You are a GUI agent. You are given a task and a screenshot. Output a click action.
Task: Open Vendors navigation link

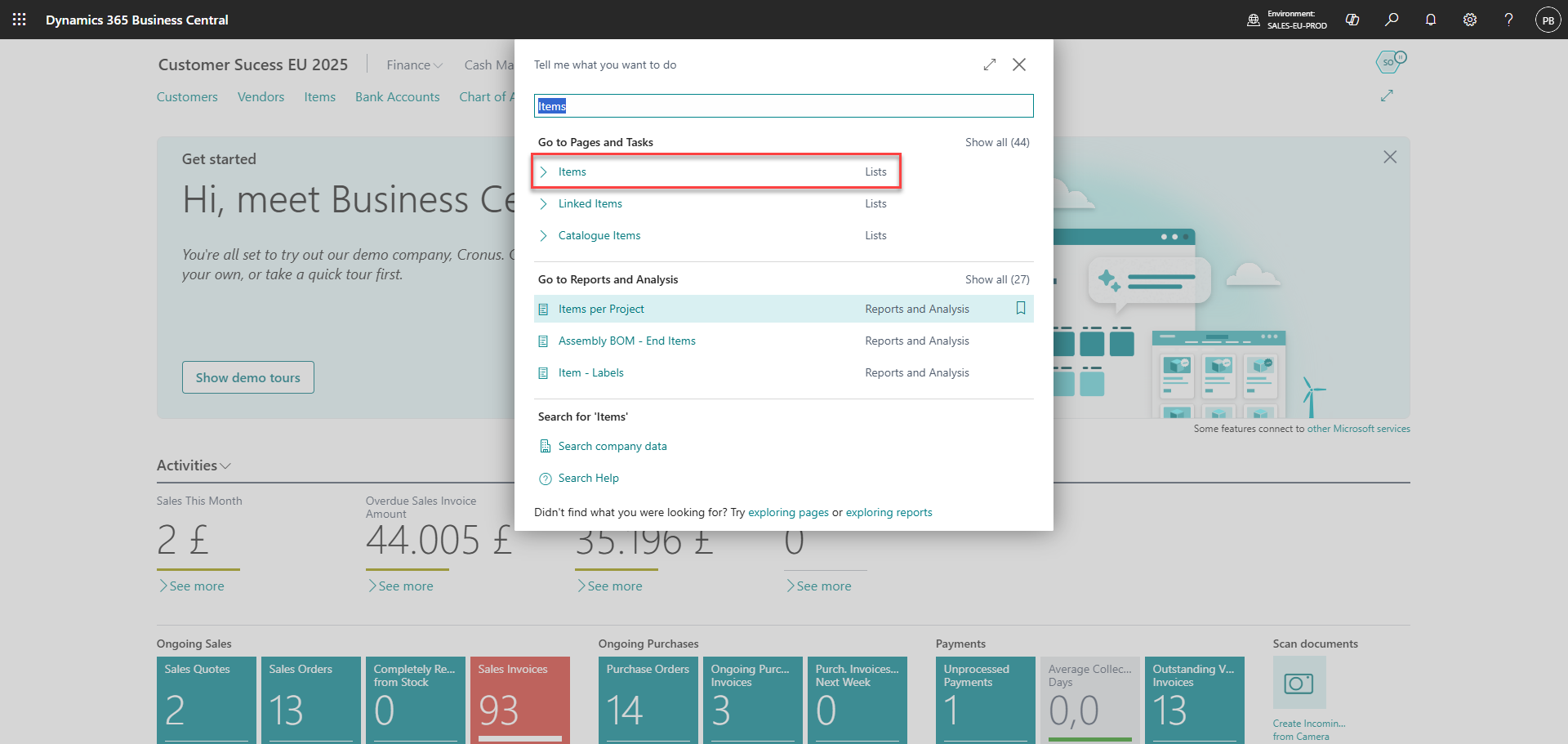tap(261, 96)
